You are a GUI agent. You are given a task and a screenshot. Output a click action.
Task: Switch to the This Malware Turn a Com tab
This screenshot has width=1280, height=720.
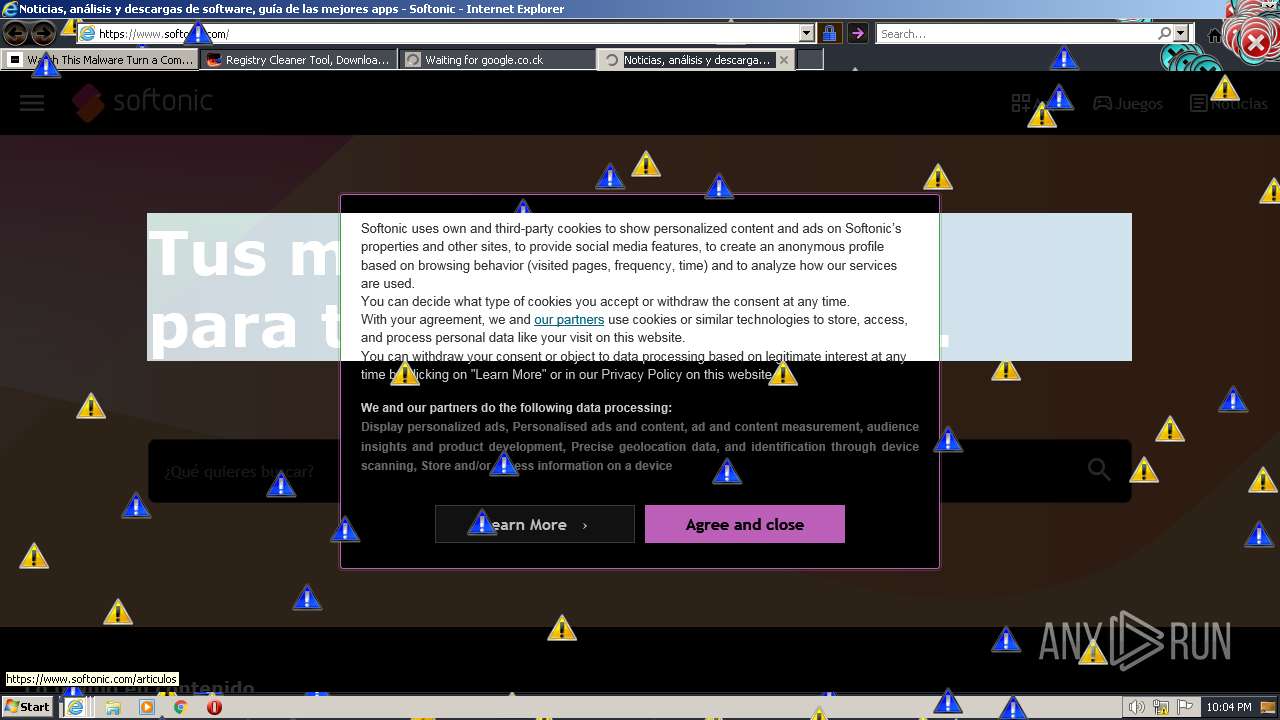pos(101,60)
